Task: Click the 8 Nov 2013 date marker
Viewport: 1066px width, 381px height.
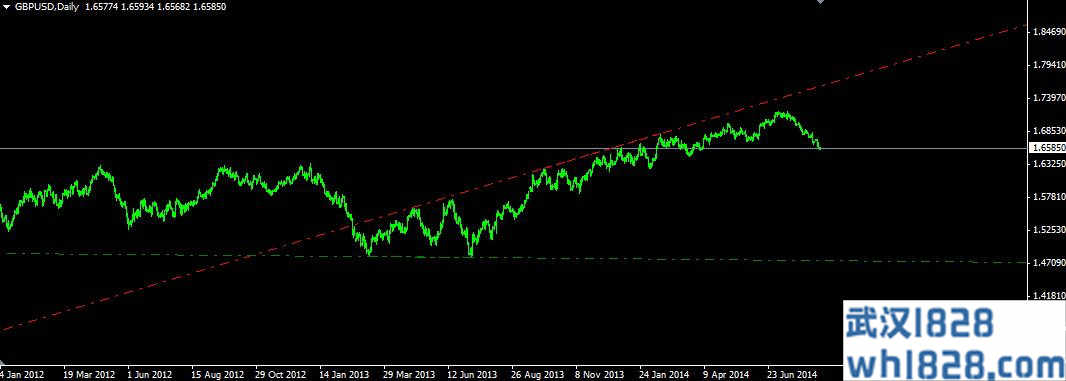Action: pos(599,374)
